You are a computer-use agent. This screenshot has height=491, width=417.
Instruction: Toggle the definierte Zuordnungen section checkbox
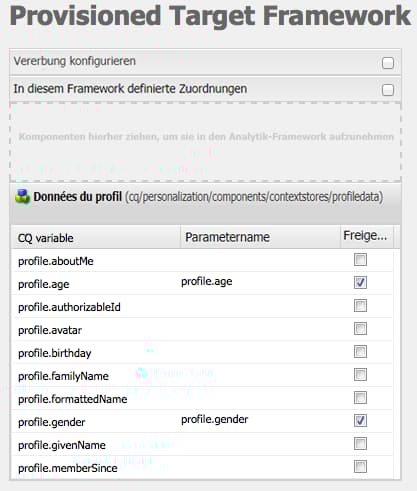click(388, 90)
